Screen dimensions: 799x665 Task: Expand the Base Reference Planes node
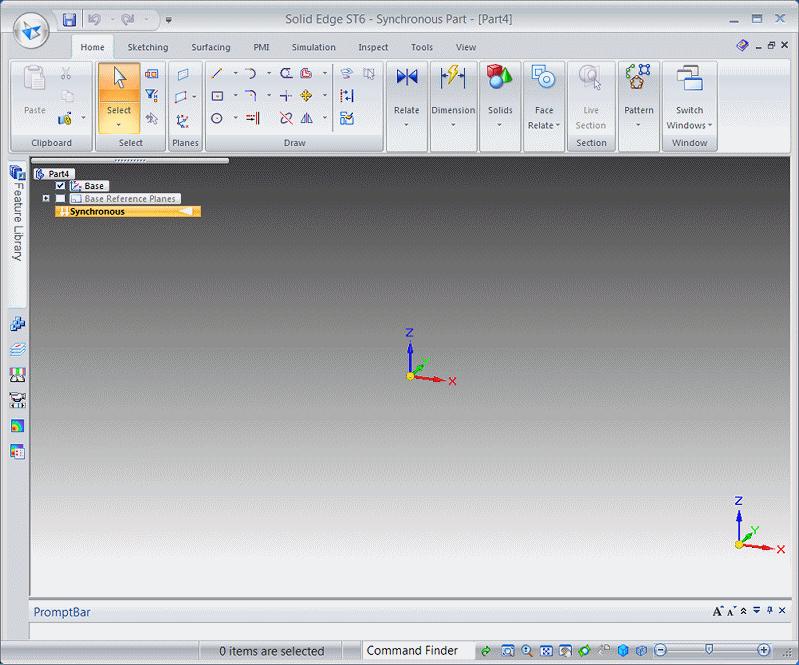[46, 198]
